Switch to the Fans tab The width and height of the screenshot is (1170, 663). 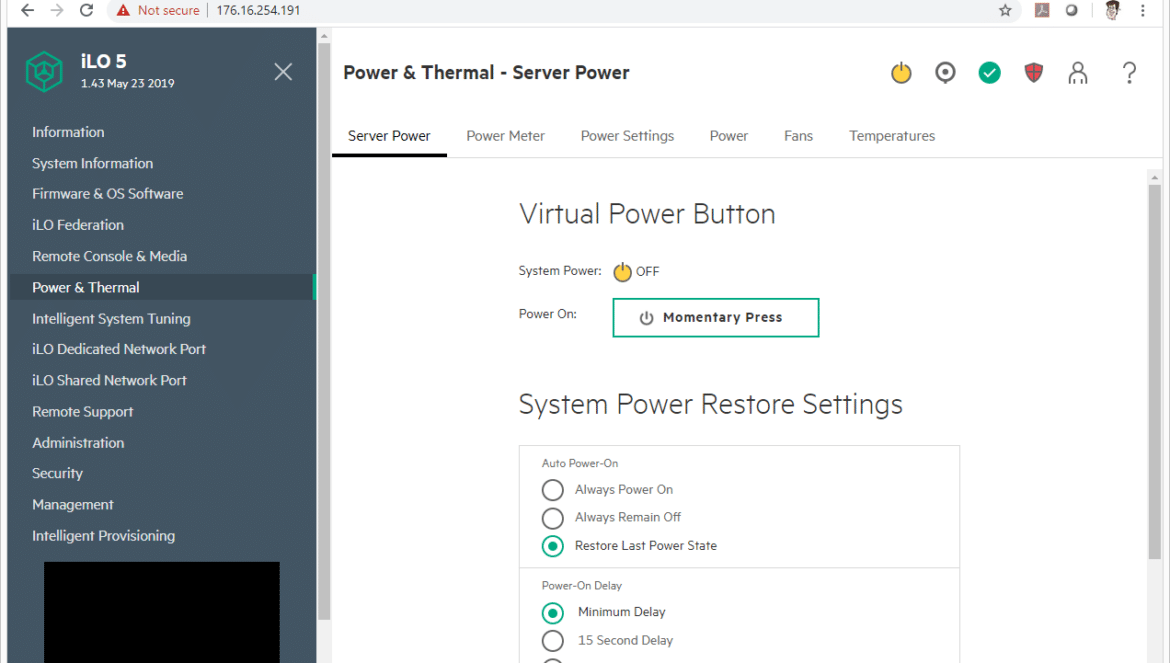click(798, 136)
